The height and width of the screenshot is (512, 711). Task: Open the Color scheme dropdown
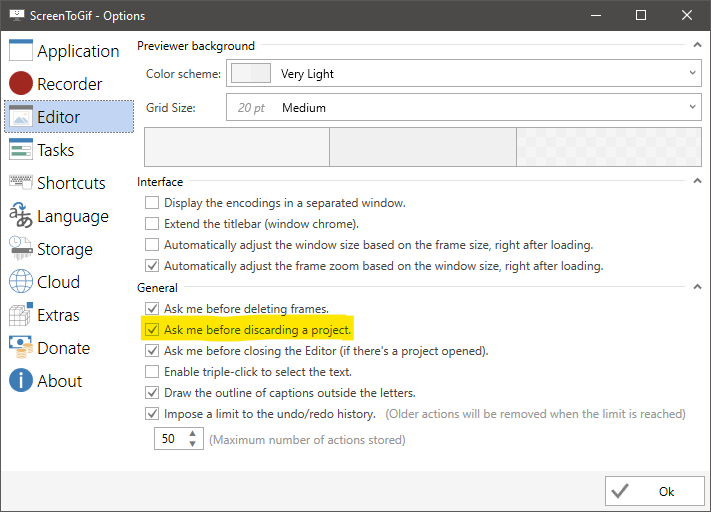(x=464, y=73)
